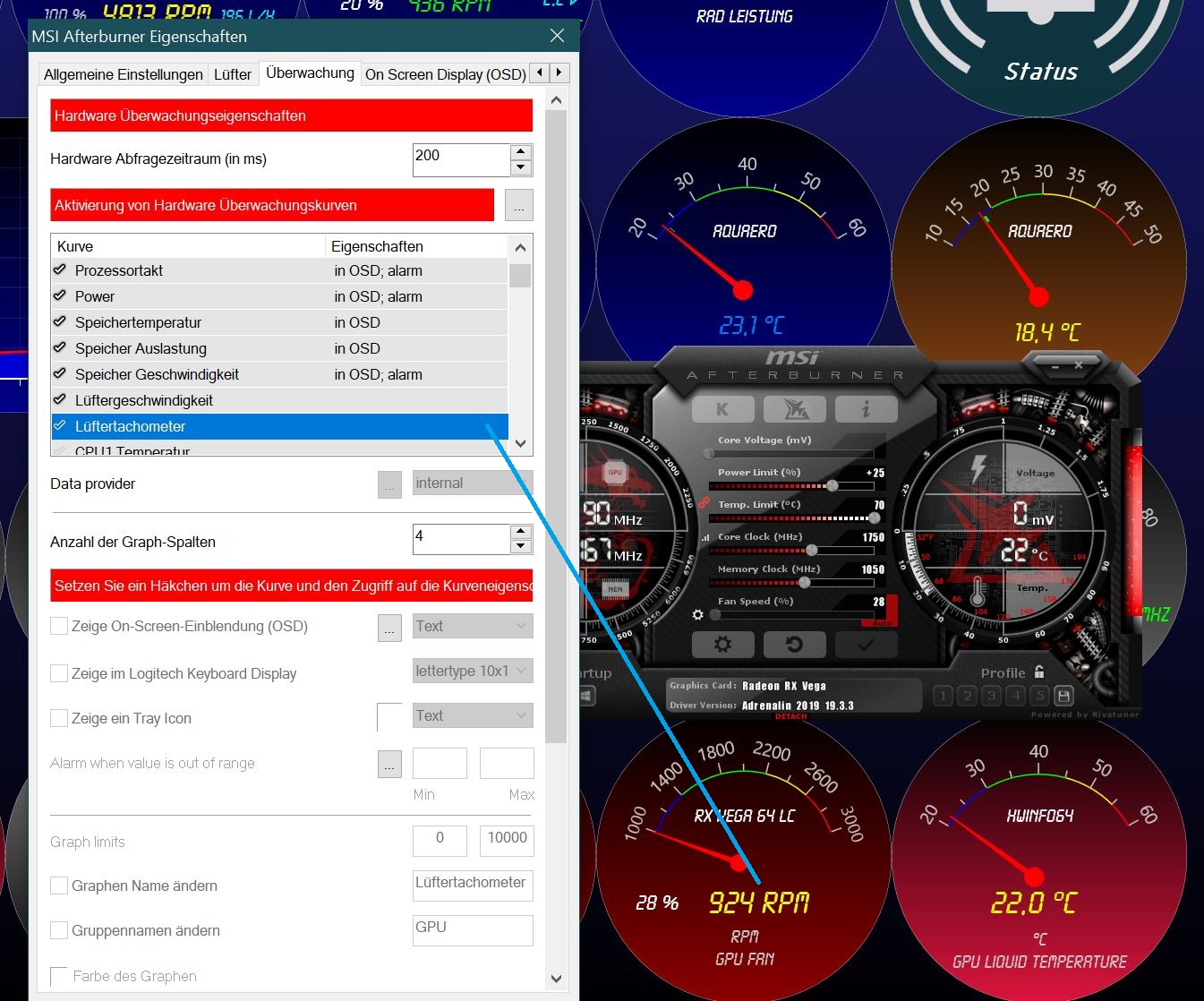Save profile with the floppy disk icon
1204x1001 pixels.
(1063, 696)
